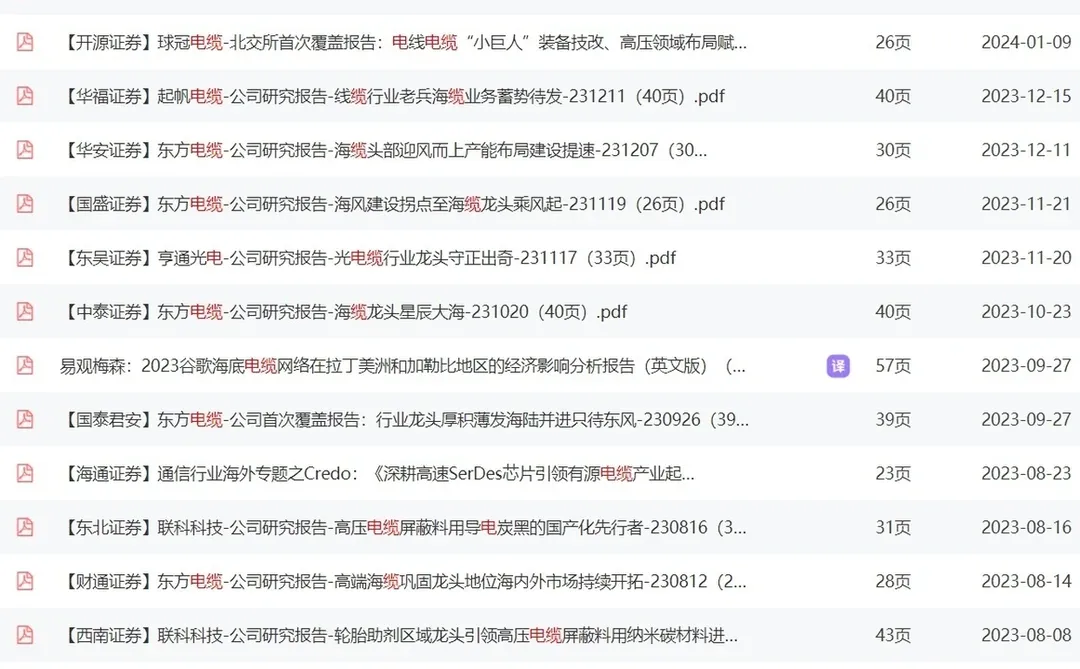The width and height of the screenshot is (1080, 669).
Task: Click PDF icon of 国盛证券 东方电缆 report
Action: point(25,203)
